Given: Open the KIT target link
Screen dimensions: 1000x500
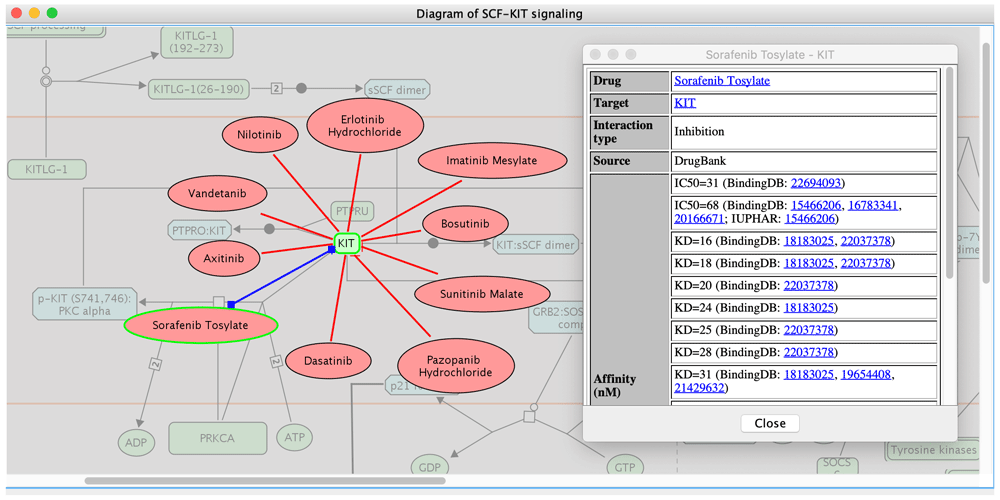Looking at the screenshot, I should 685,103.
